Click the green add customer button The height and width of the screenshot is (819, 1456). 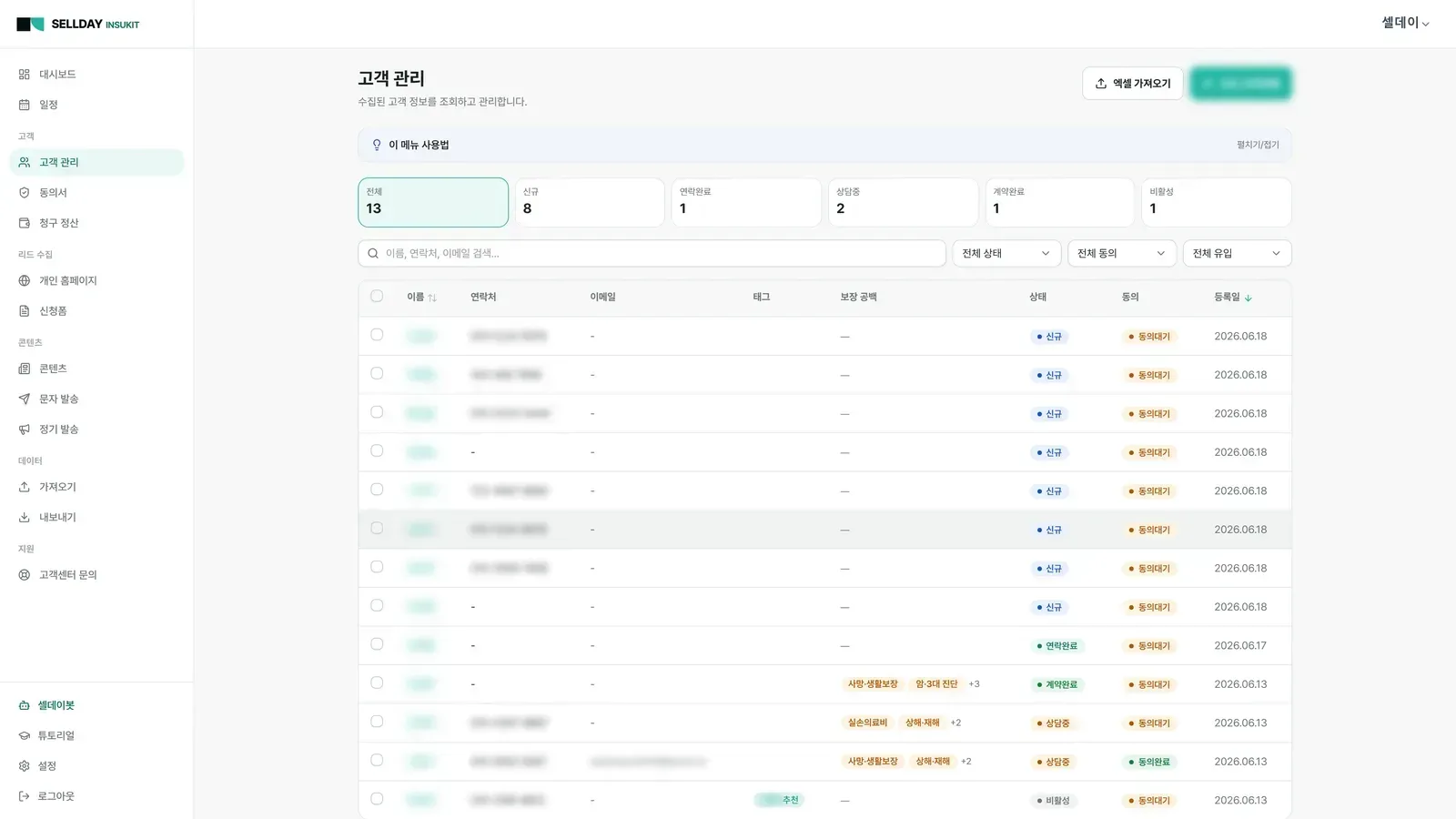pyautogui.click(x=1241, y=84)
